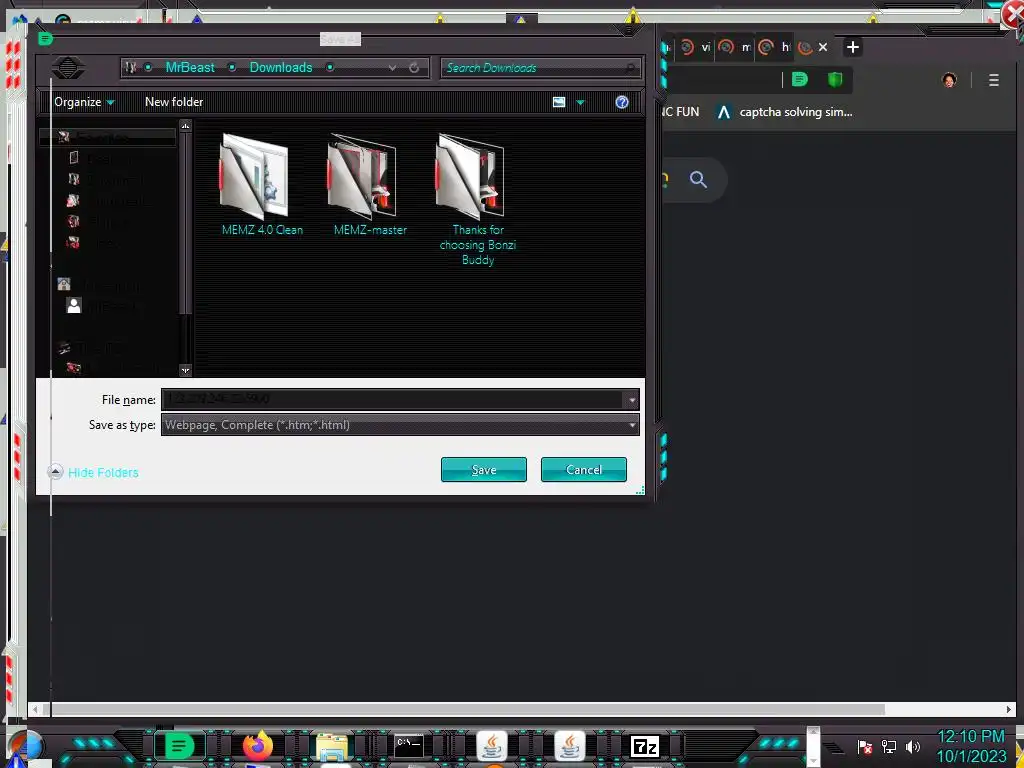Image resolution: width=1024 pixels, height=768 pixels.
Task: Open the NC FUN bookmark in the browser
Action: point(680,112)
